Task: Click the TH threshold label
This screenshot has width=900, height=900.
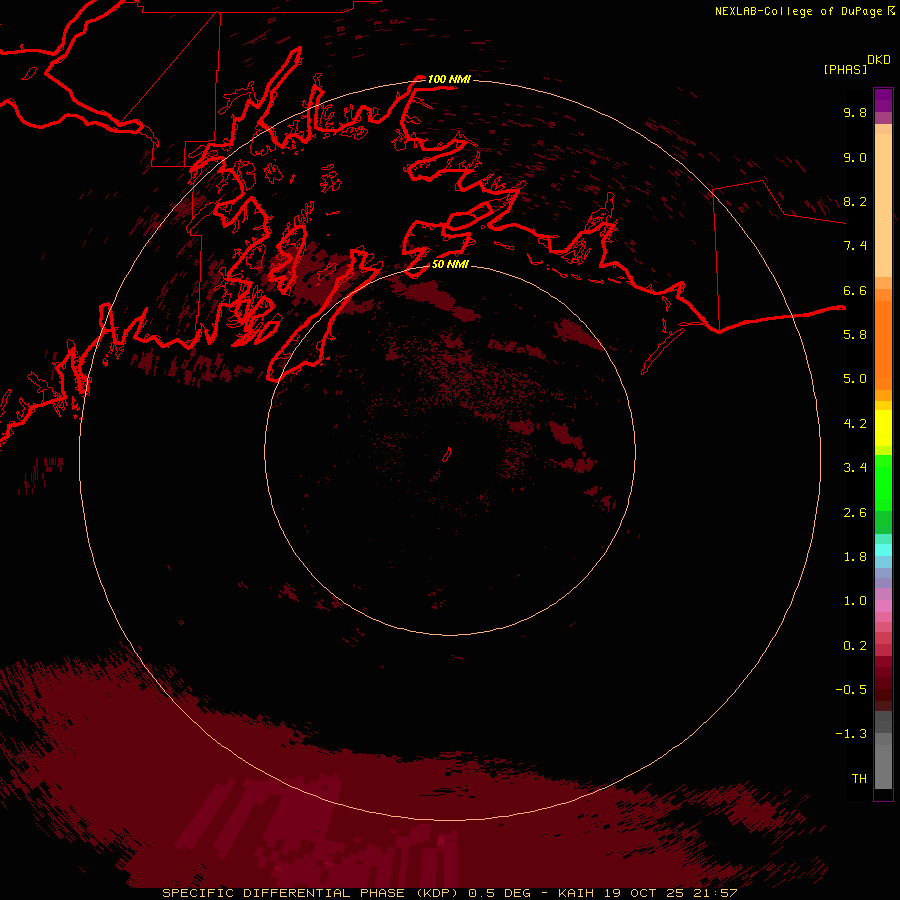Action: [859, 779]
